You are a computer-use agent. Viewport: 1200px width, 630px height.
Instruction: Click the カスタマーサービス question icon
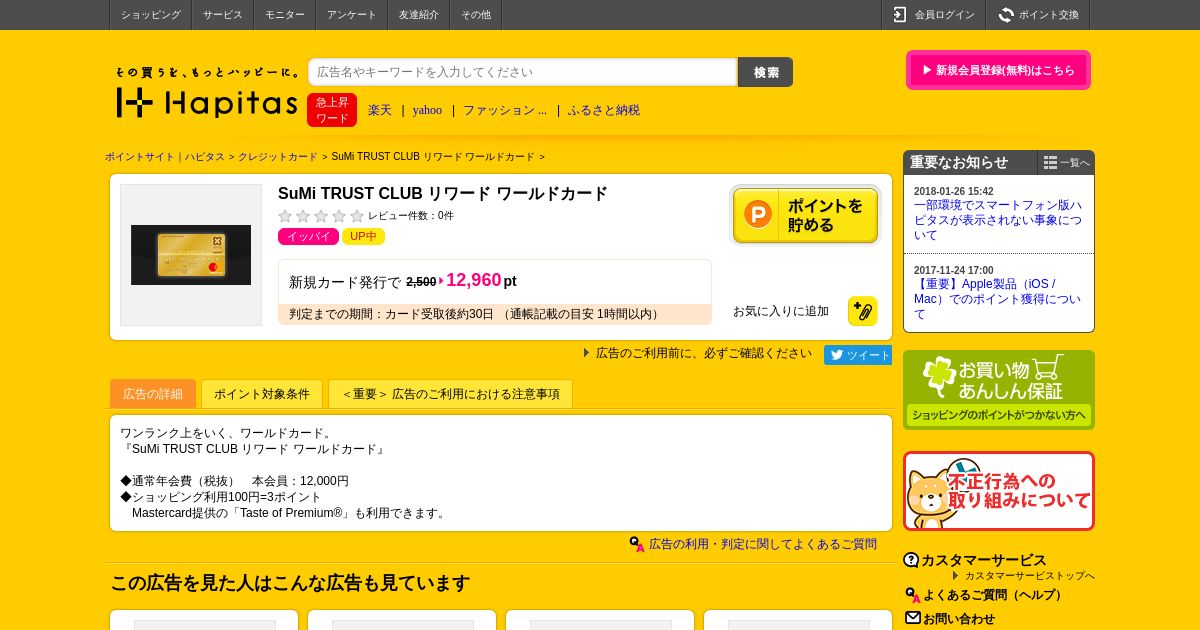click(911, 560)
